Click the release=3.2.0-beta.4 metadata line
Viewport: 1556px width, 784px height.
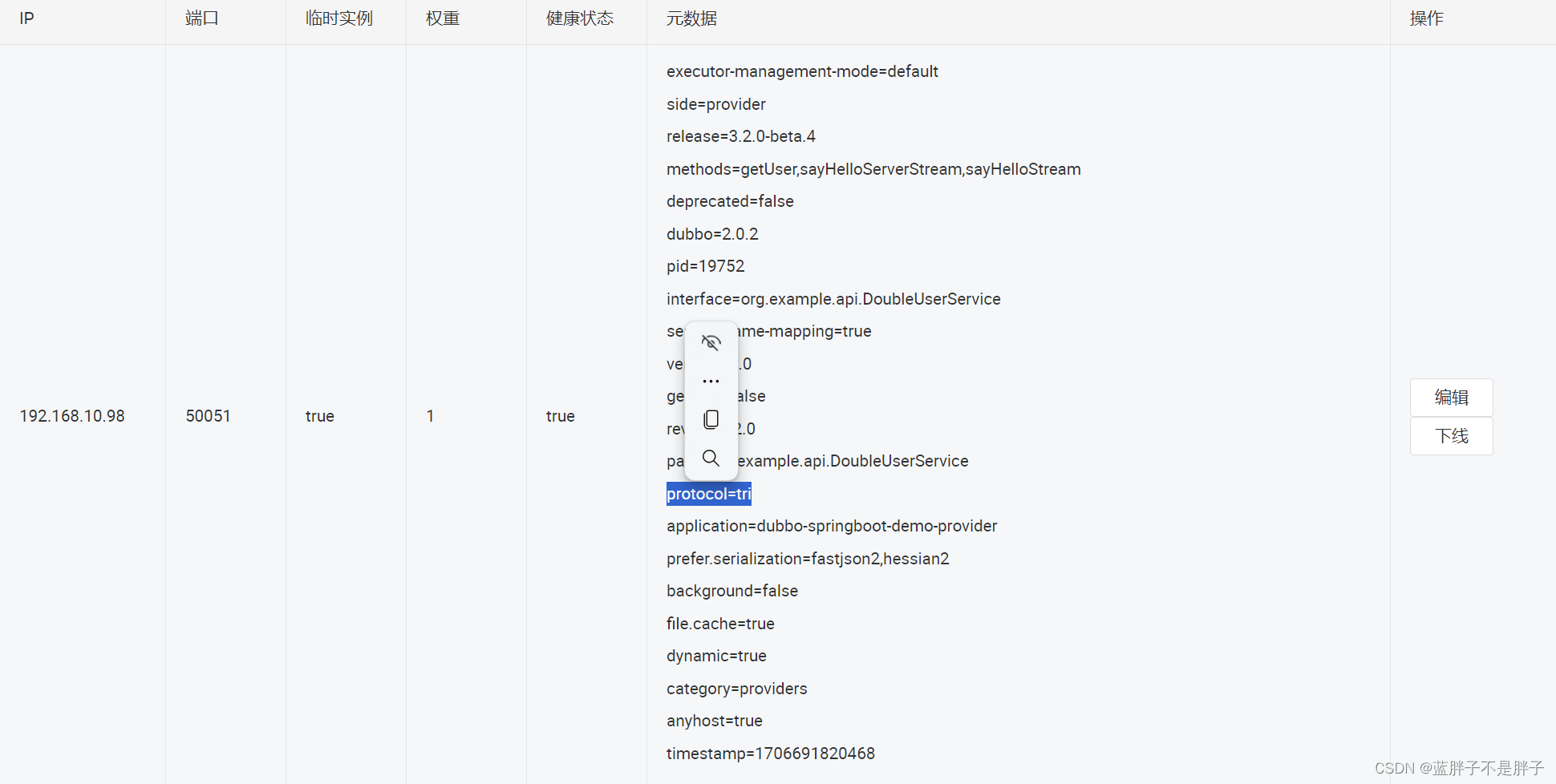tap(741, 136)
